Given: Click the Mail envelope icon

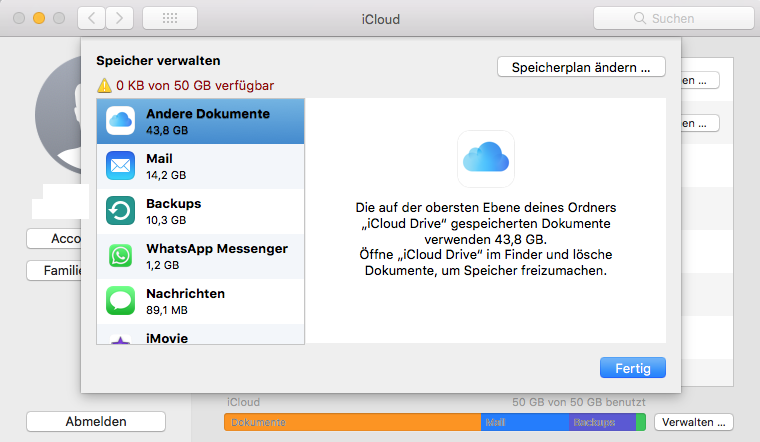Looking at the screenshot, I should [121, 166].
